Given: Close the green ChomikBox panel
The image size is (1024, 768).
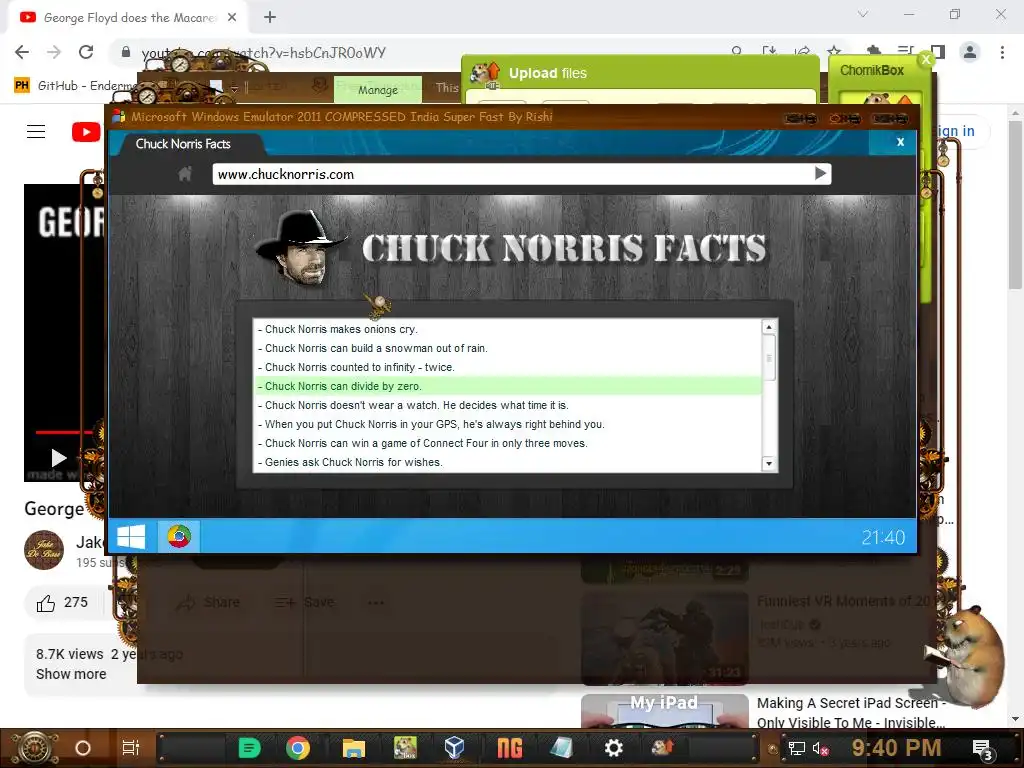Looking at the screenshot, I should point(925,59).
